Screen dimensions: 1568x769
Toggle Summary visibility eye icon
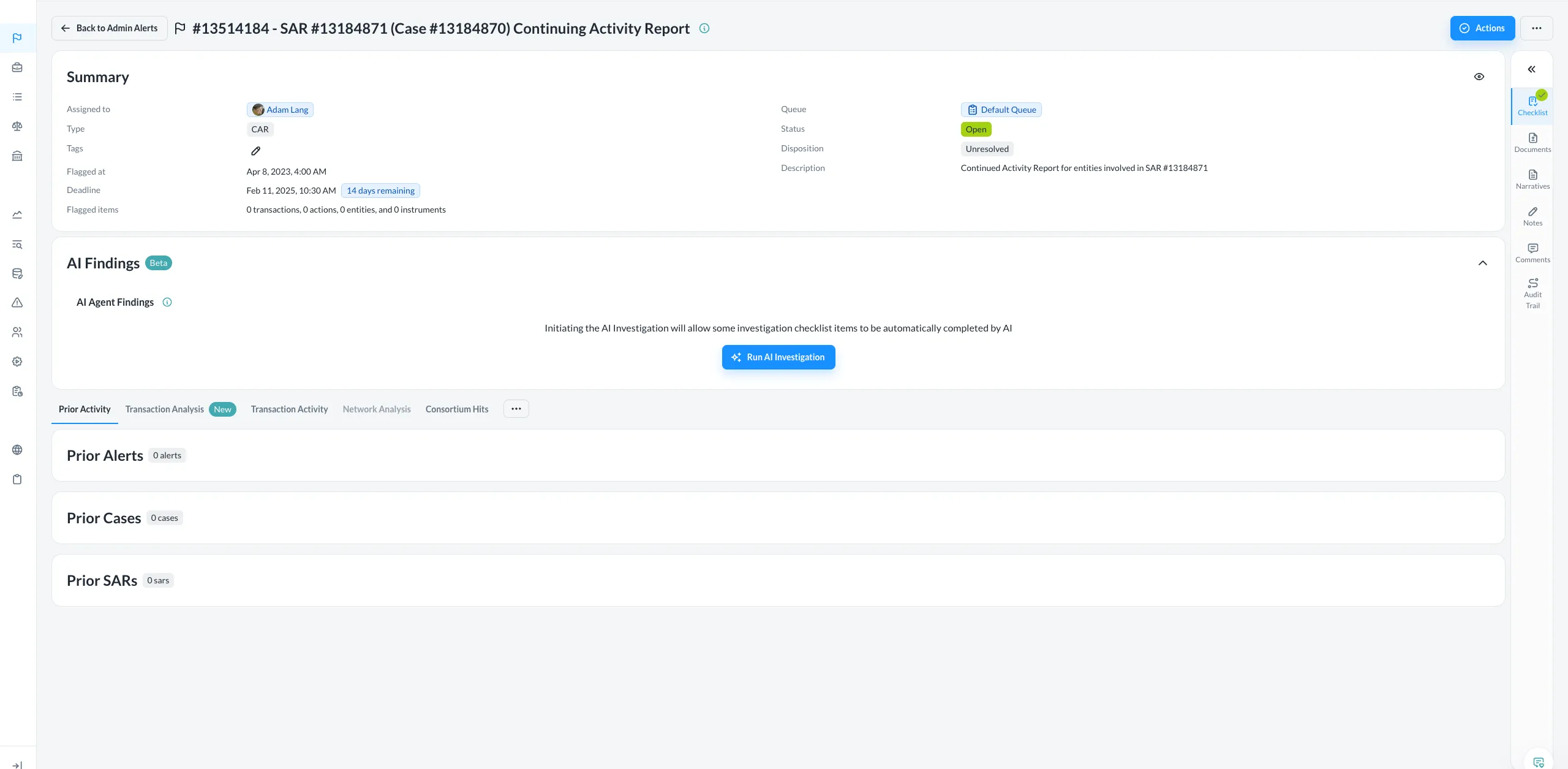[1479, 77]
